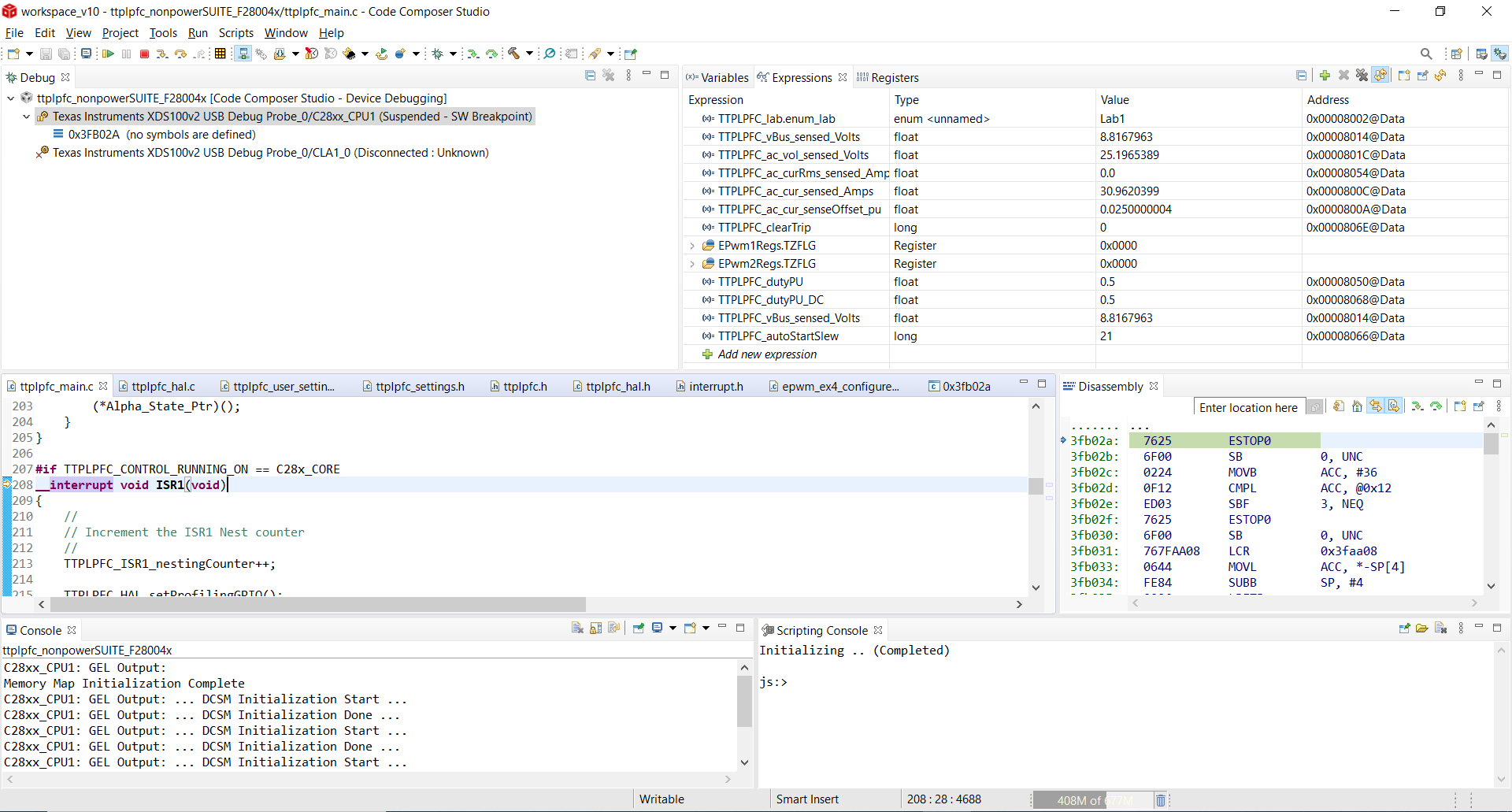Toggle Continuous Refresh in Expressions view

[x=1380, y=76]
